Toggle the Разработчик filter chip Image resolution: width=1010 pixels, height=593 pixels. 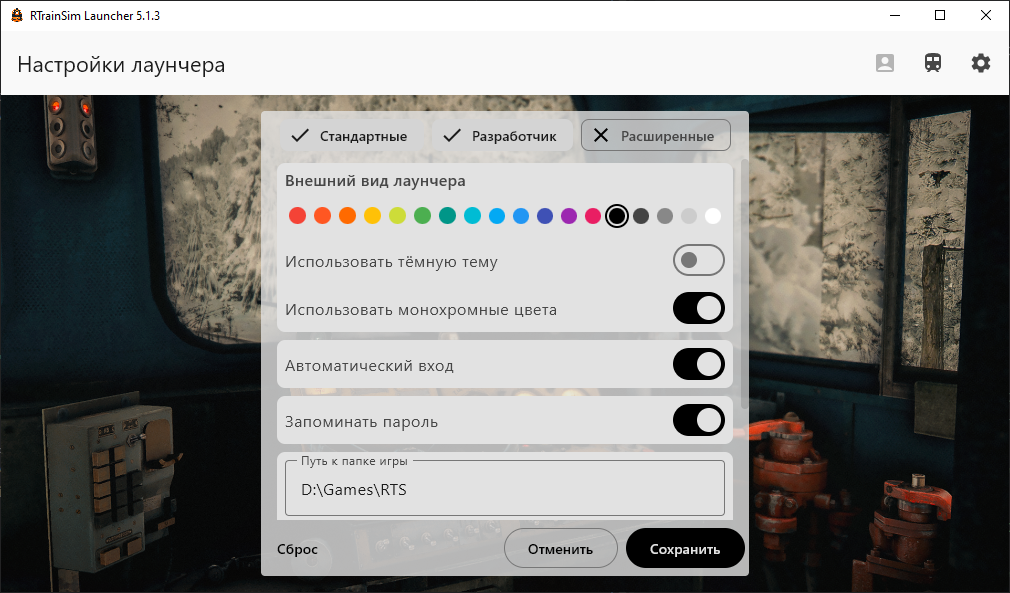(501, 136)
